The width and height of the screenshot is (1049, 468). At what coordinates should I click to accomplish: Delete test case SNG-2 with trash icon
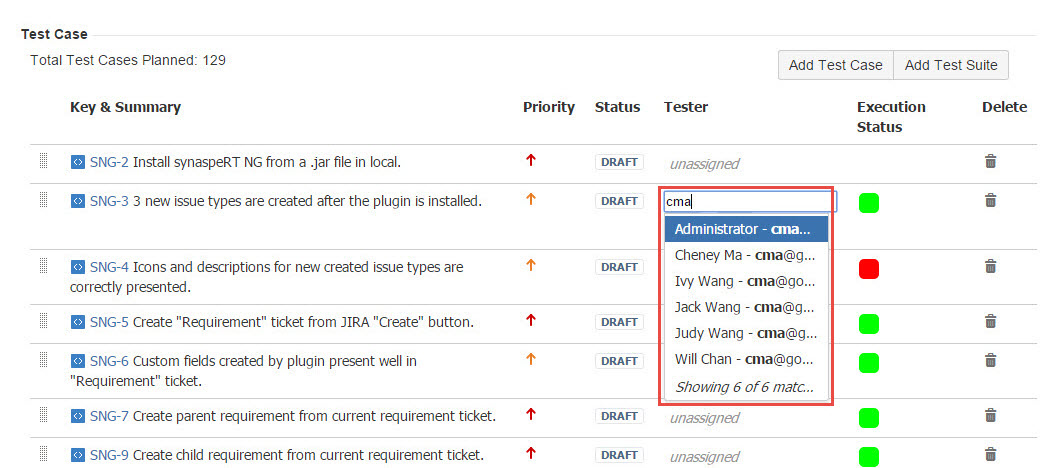pyautogui.click(x=990, y=161)
